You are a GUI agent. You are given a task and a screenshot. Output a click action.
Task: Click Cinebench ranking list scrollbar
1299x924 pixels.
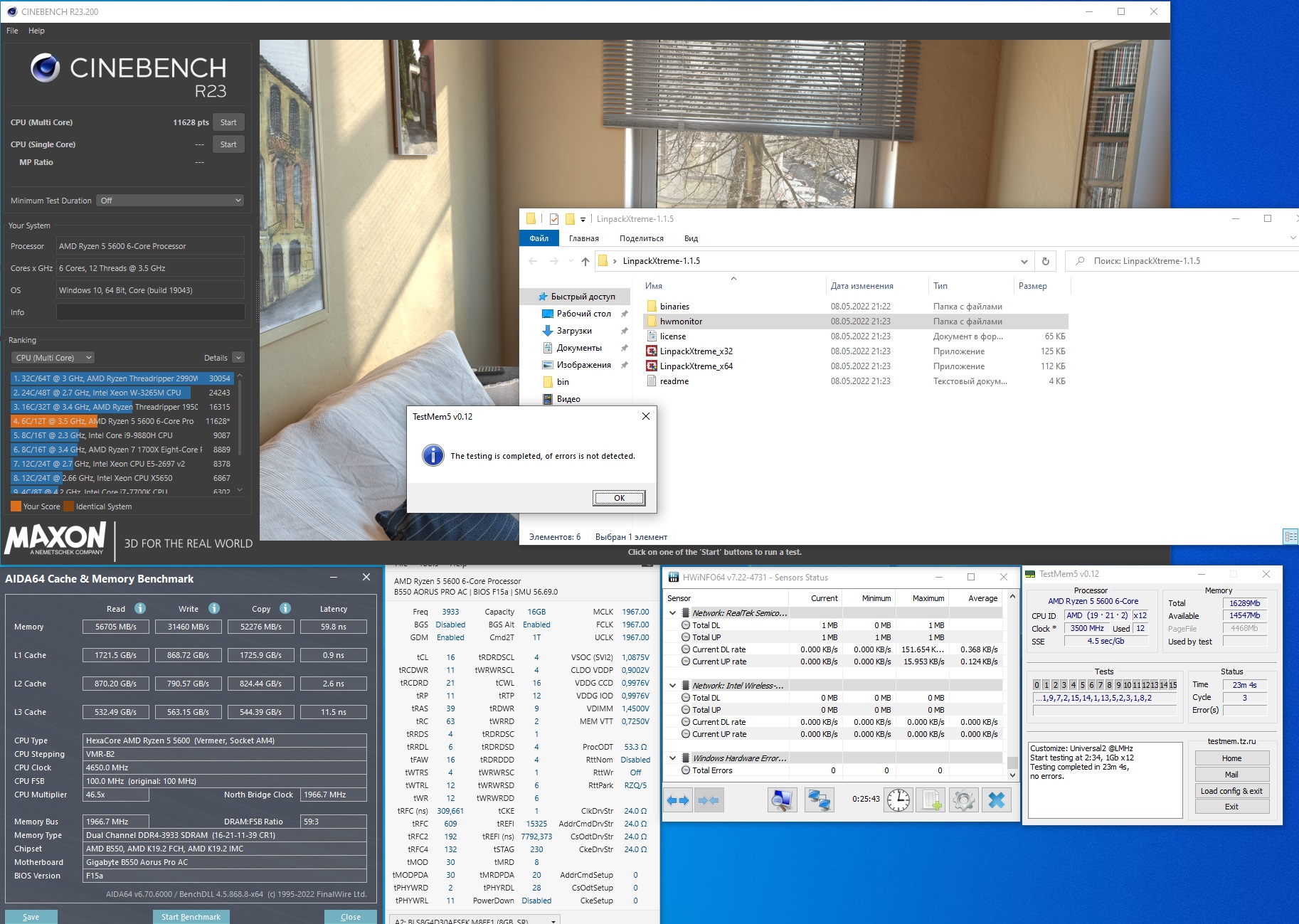(240, 417)
